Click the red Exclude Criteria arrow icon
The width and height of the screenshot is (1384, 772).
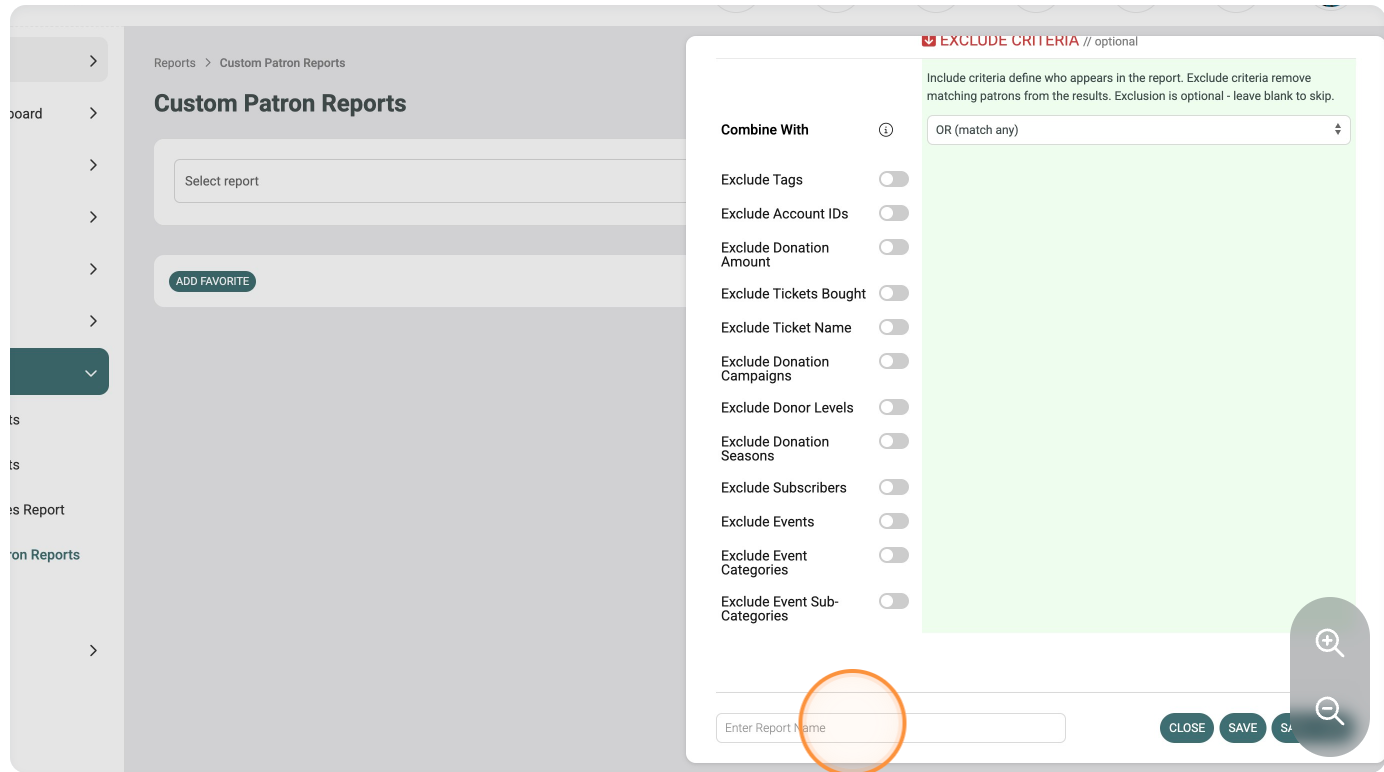928,41
